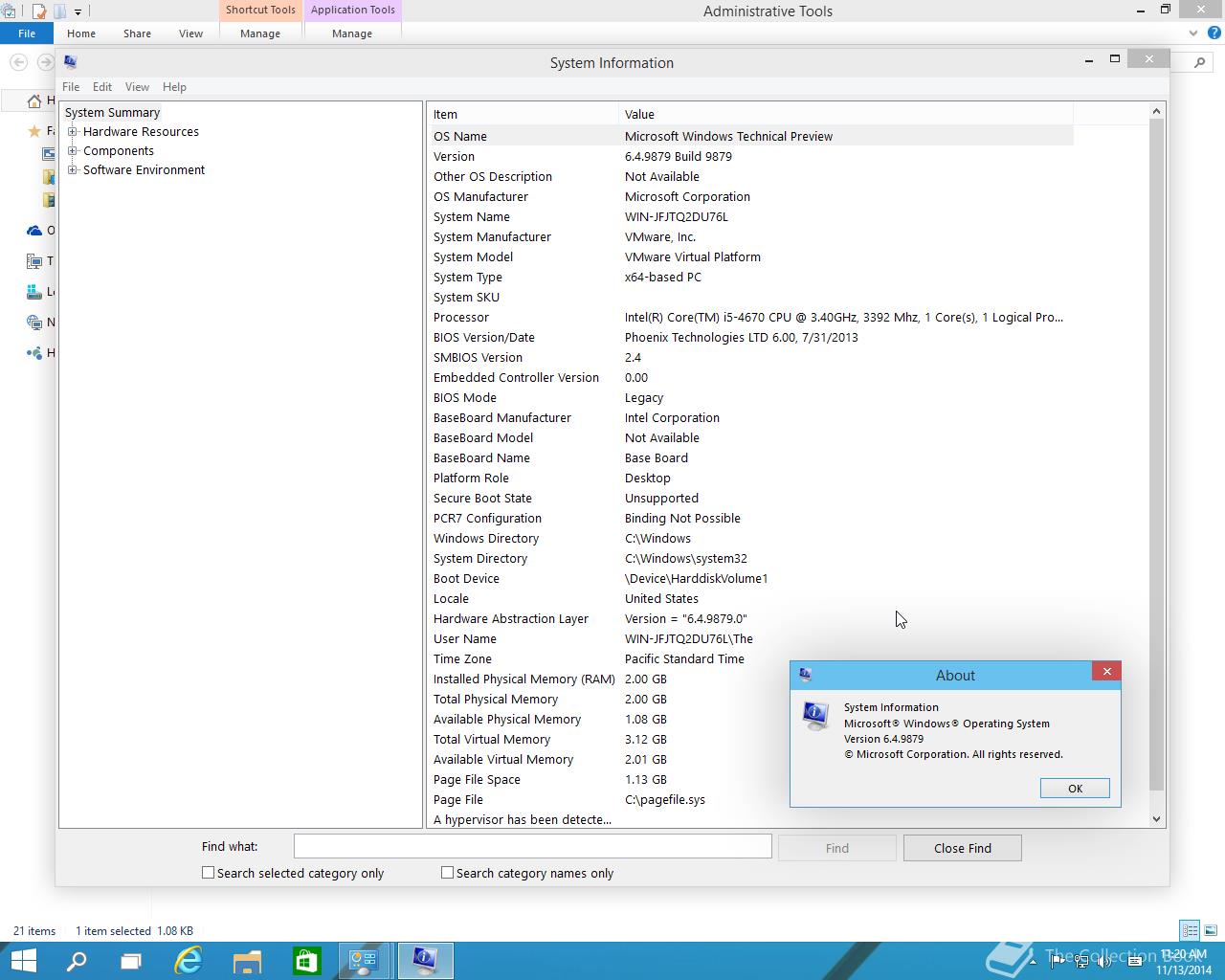
Task: Toggle Search category names only checkbox
Action: click(447, 872)
